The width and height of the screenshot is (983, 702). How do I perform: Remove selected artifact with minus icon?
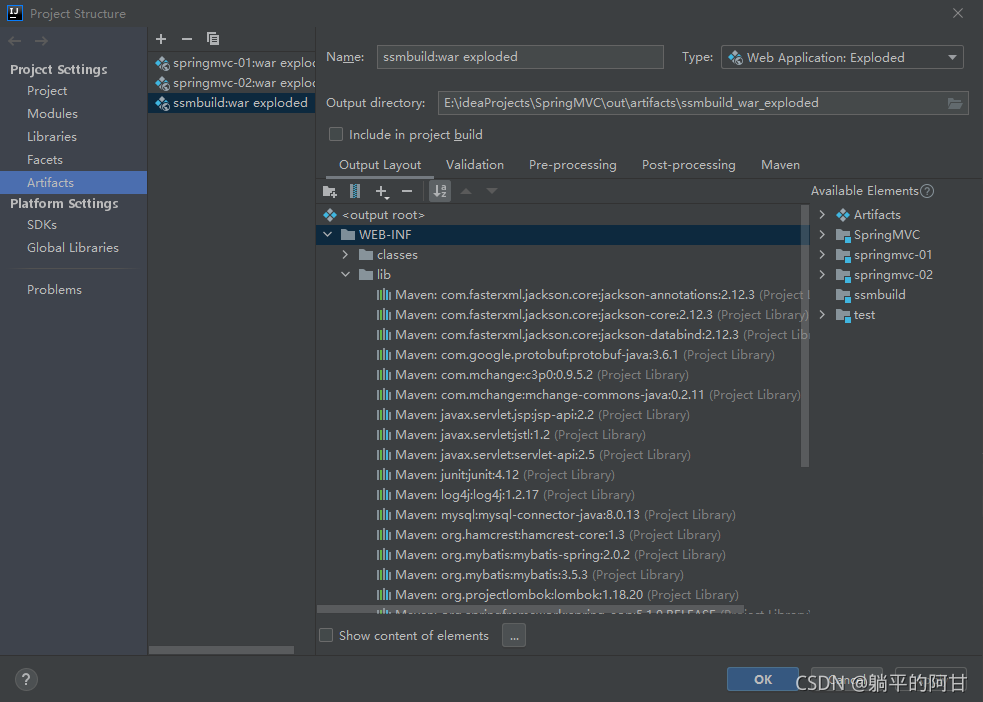click(x=187, y=39)
